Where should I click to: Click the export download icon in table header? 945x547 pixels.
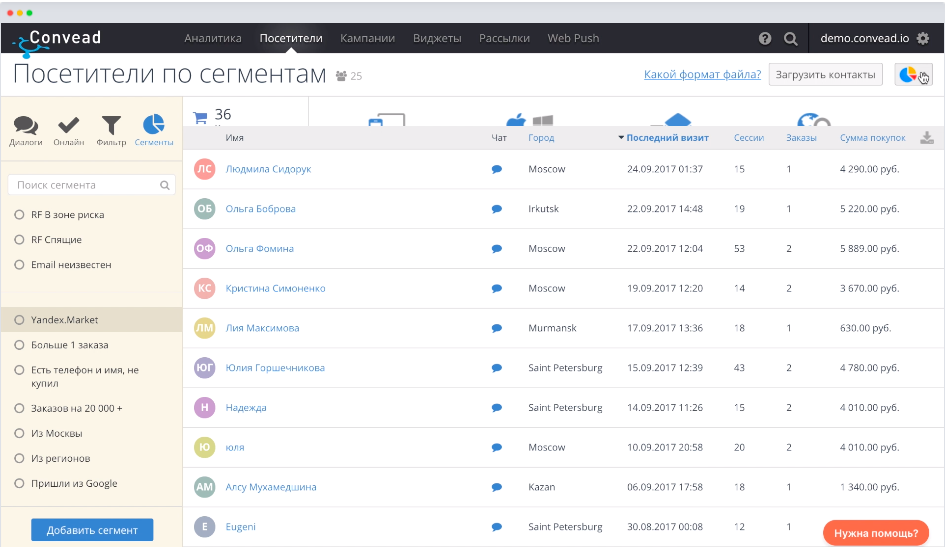[x=927, y=138]
